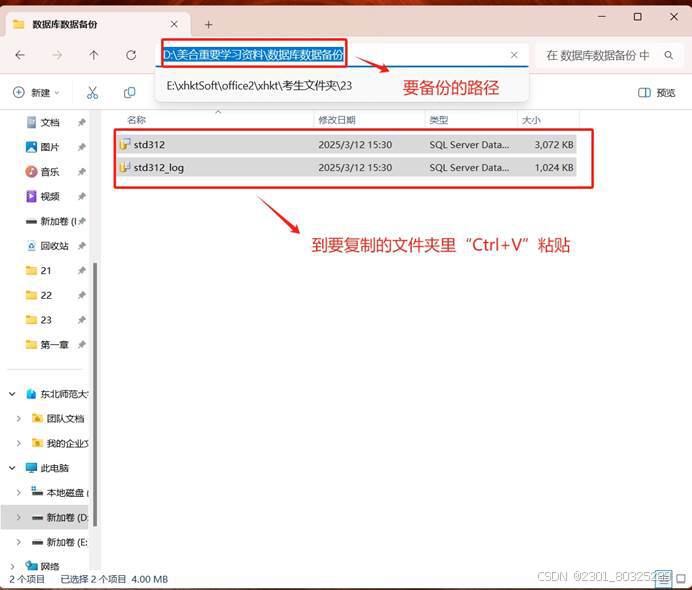Select the 数据库数据备份 tab
The height and width of the screenshot is (590, 692).
click(98, 24)
